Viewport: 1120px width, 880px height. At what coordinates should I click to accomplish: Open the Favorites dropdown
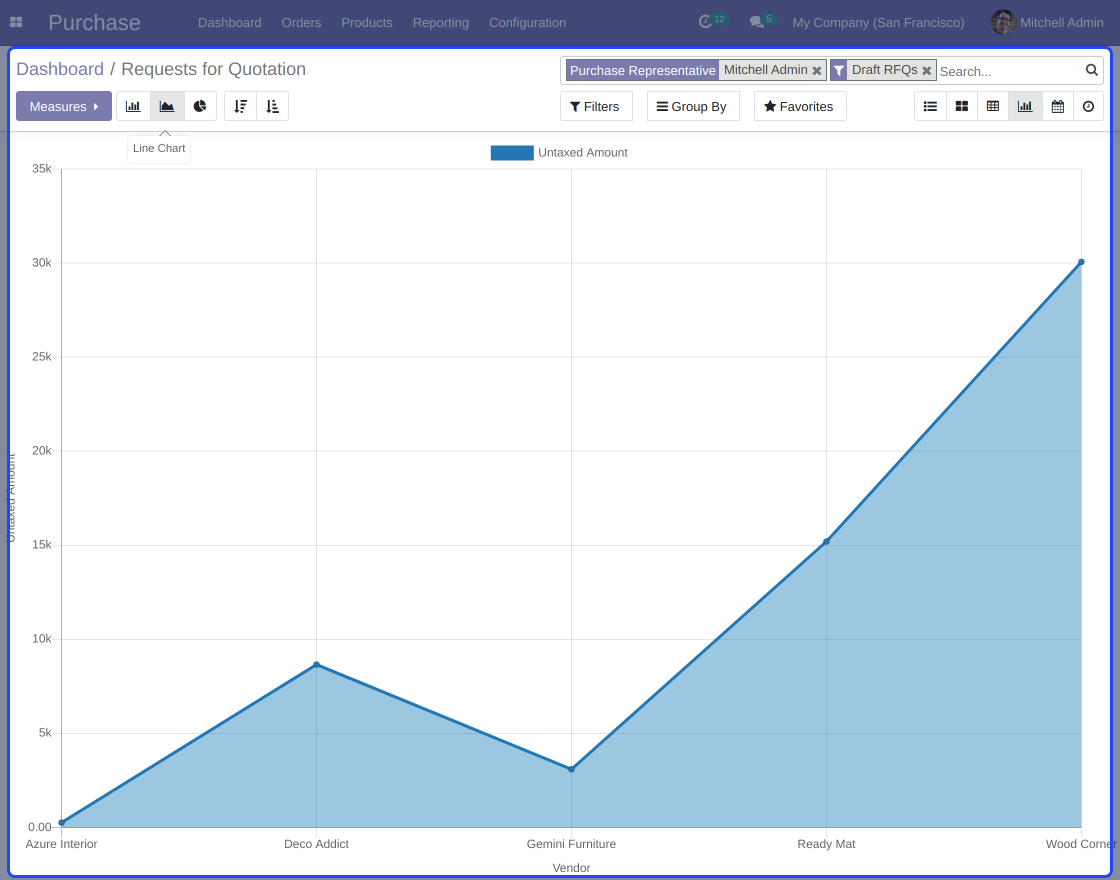[799, 106]
